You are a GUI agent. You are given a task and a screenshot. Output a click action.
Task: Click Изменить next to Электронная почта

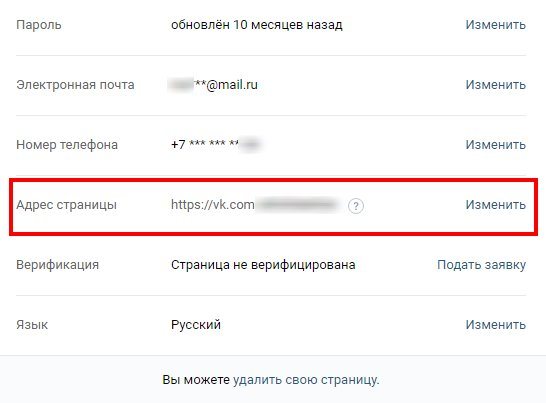[496, 85]
